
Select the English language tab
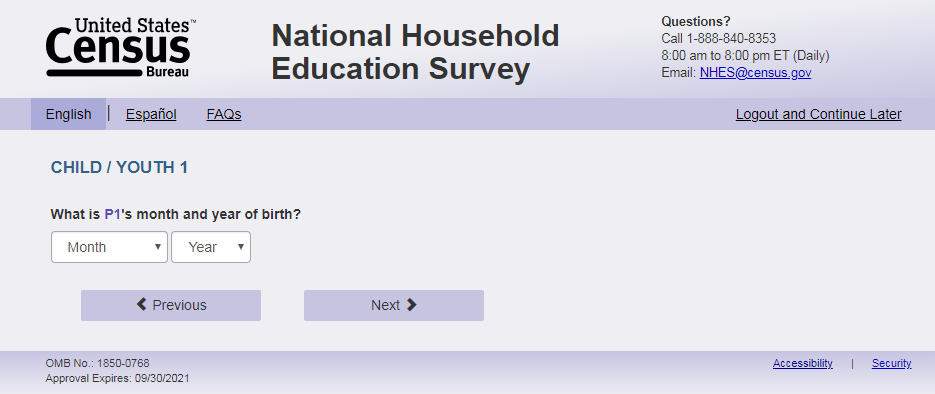(x=69, y=114)
